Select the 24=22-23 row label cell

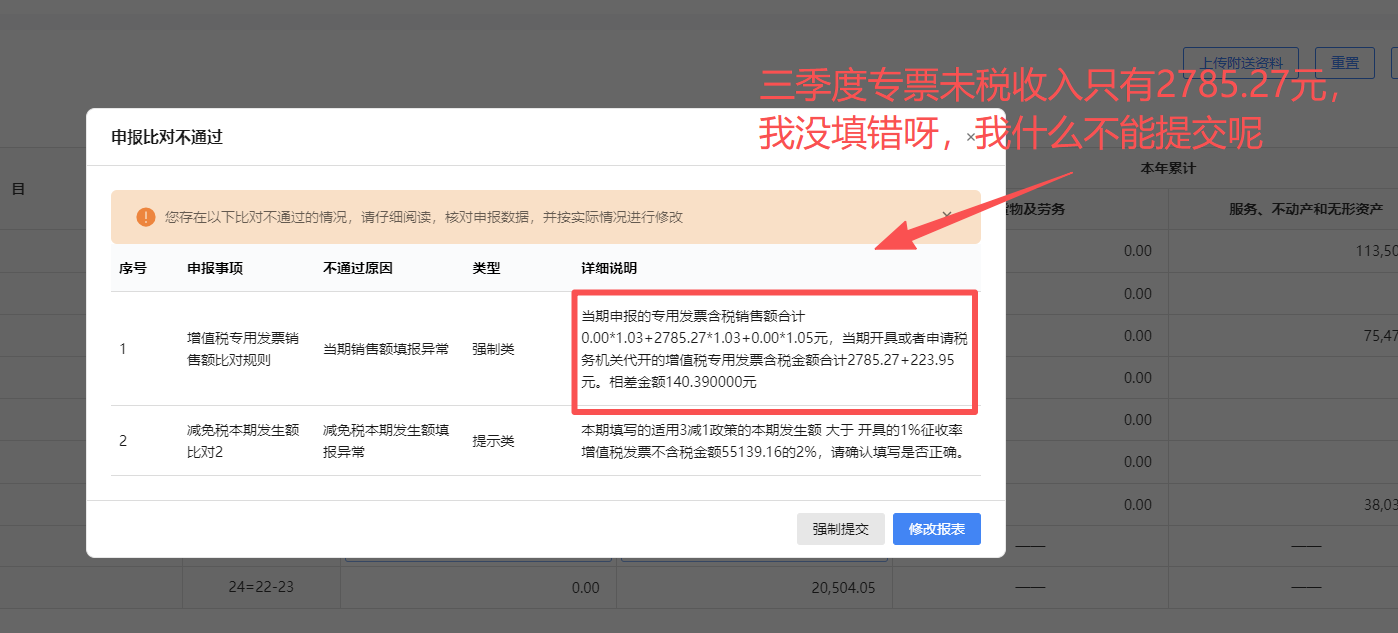click(x=260, y=588)
